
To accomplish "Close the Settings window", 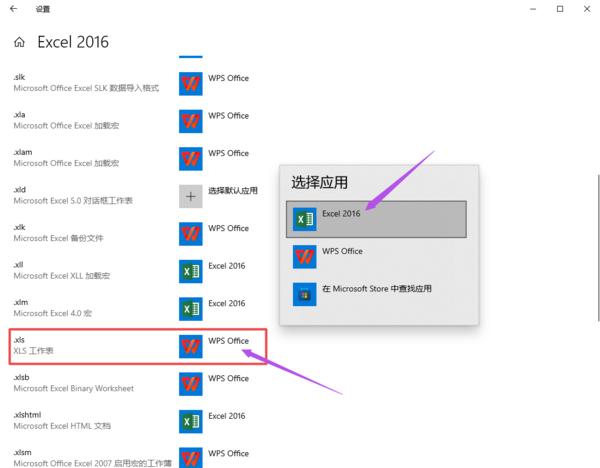I will [587, 8].
